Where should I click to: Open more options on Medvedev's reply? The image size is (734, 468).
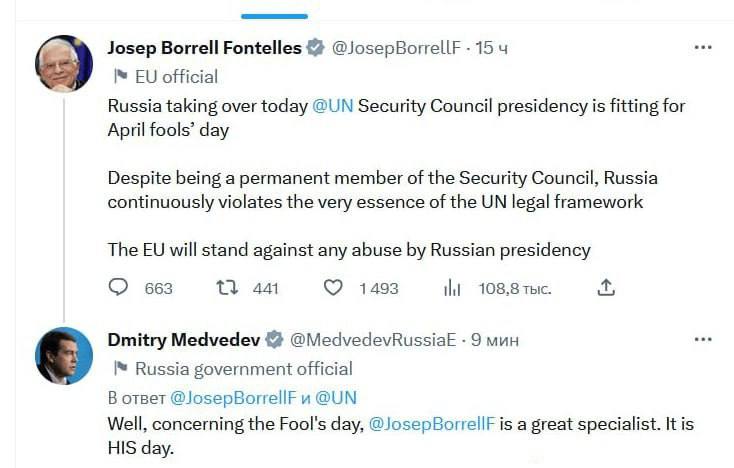pos(703,339)
